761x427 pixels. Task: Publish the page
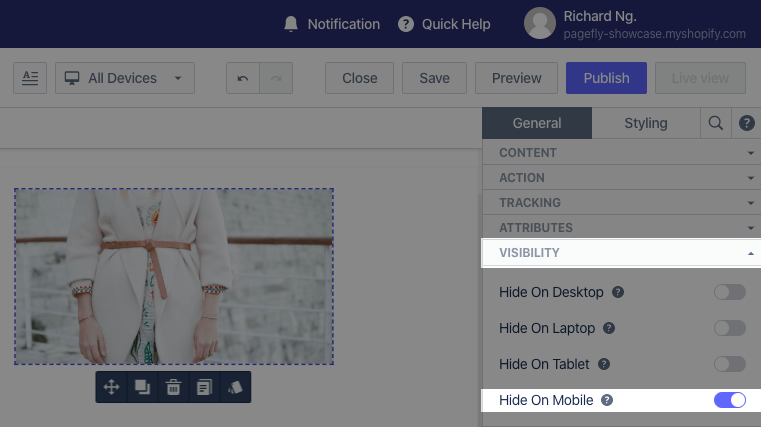(606, 78)
